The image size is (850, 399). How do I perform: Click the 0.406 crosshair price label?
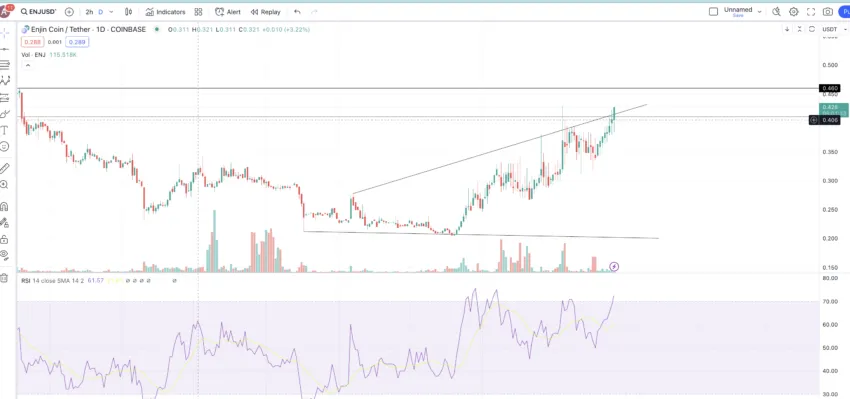830,120
